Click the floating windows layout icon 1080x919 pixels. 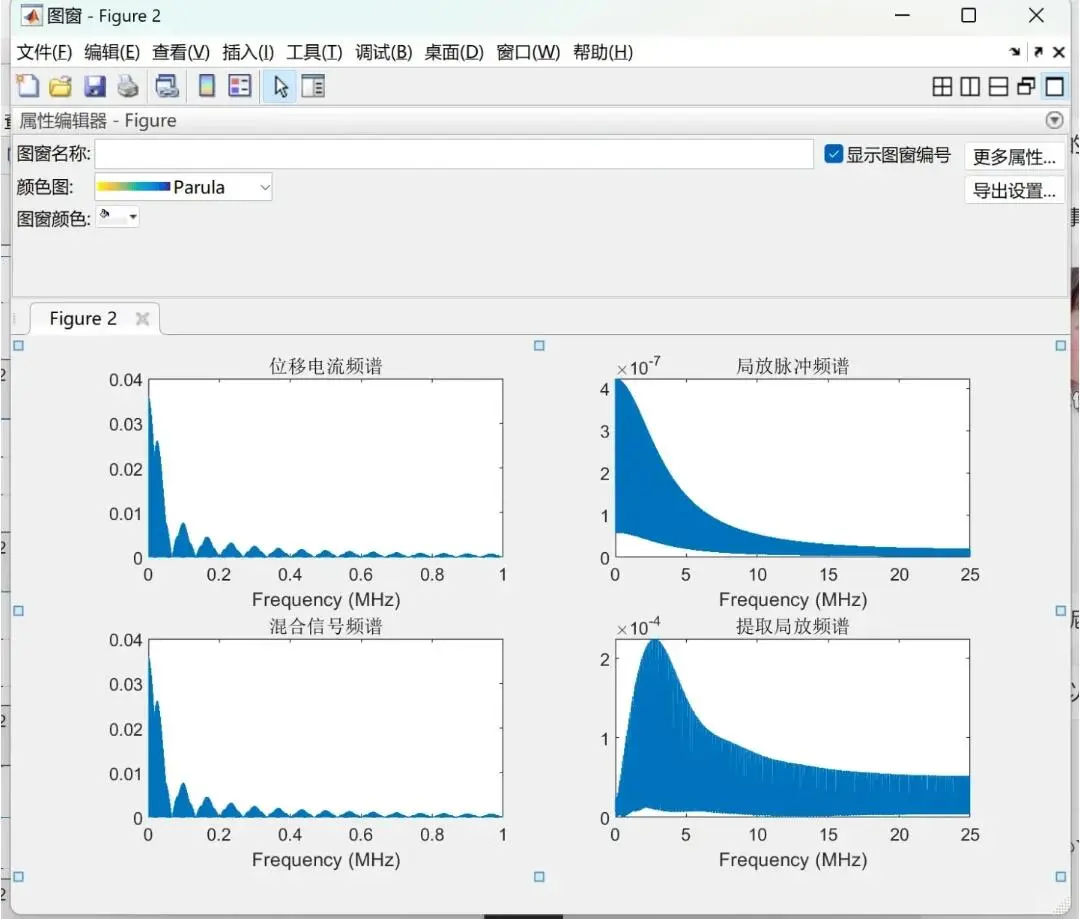[x=1027, y=86]
